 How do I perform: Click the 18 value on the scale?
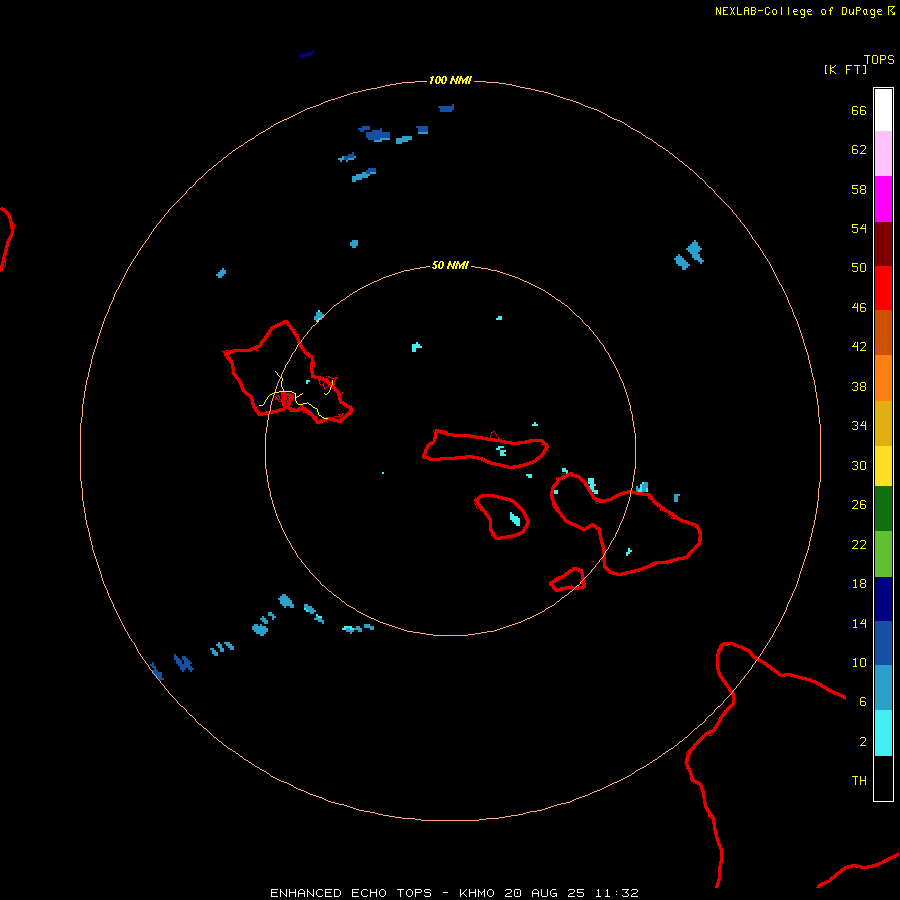(x=859, y=584)
